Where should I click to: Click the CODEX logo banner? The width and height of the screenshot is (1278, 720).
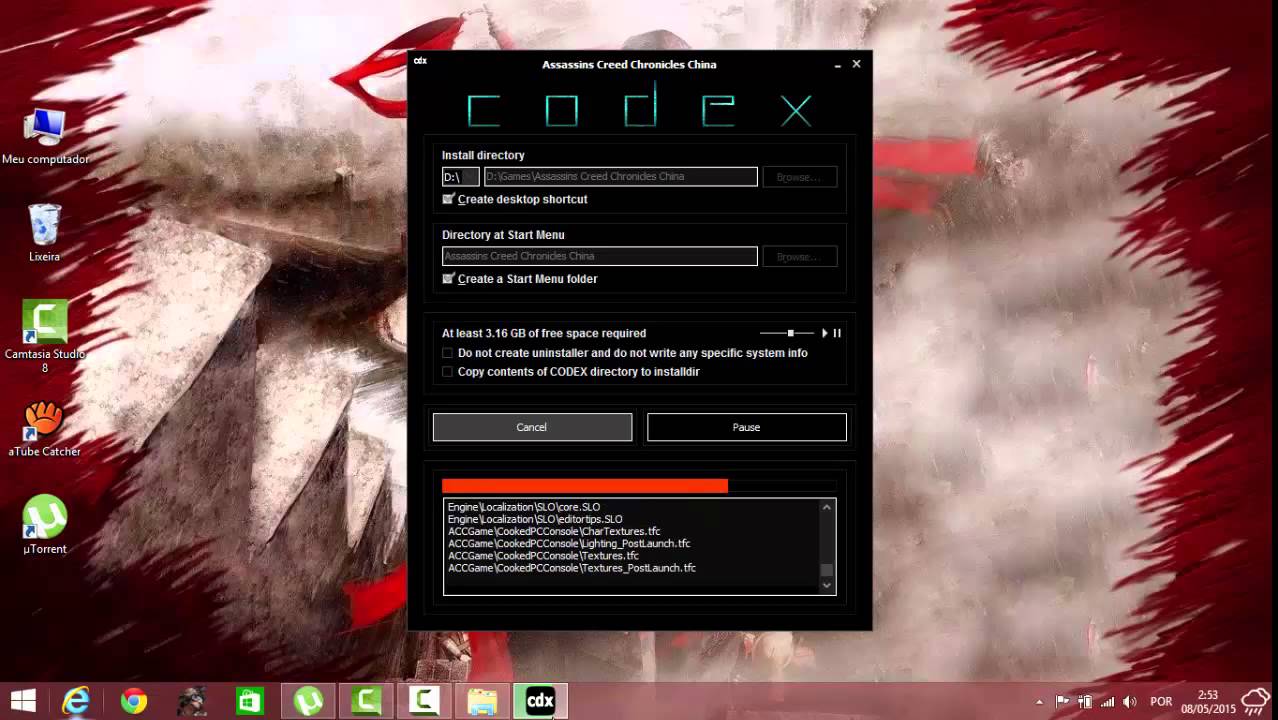pos(640,108)
